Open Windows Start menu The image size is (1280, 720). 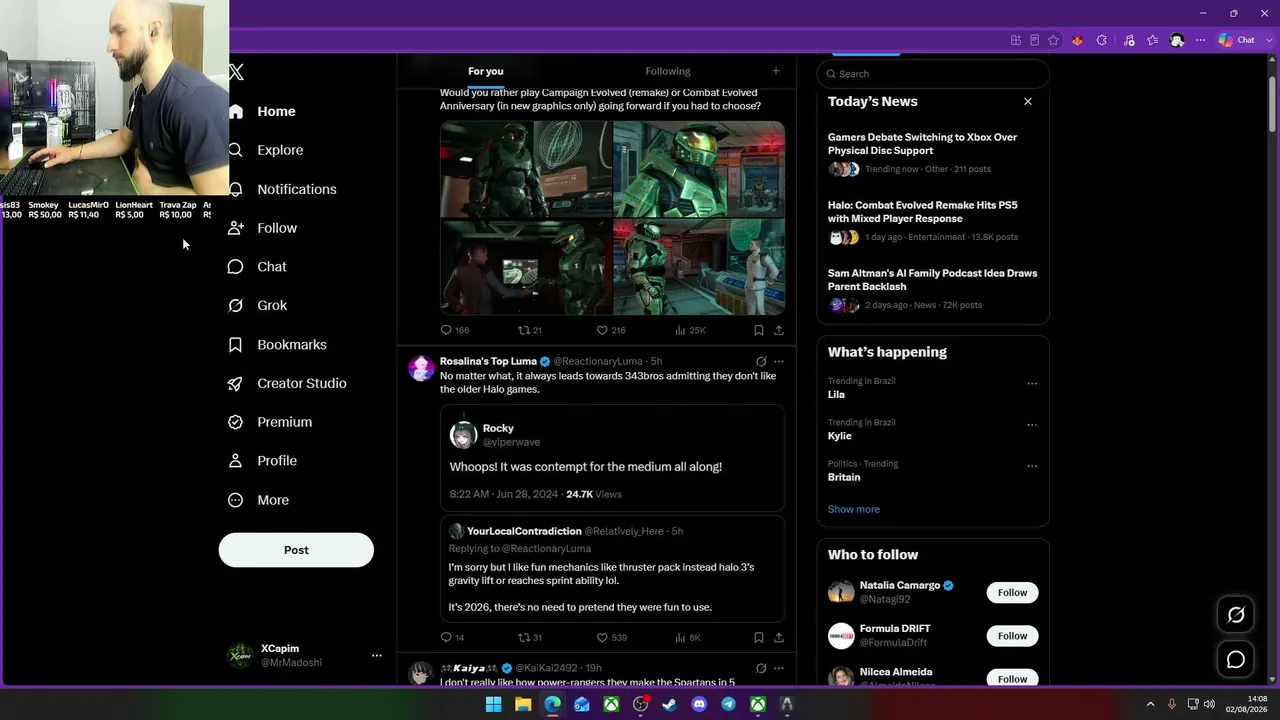click(x=494, y=704)
